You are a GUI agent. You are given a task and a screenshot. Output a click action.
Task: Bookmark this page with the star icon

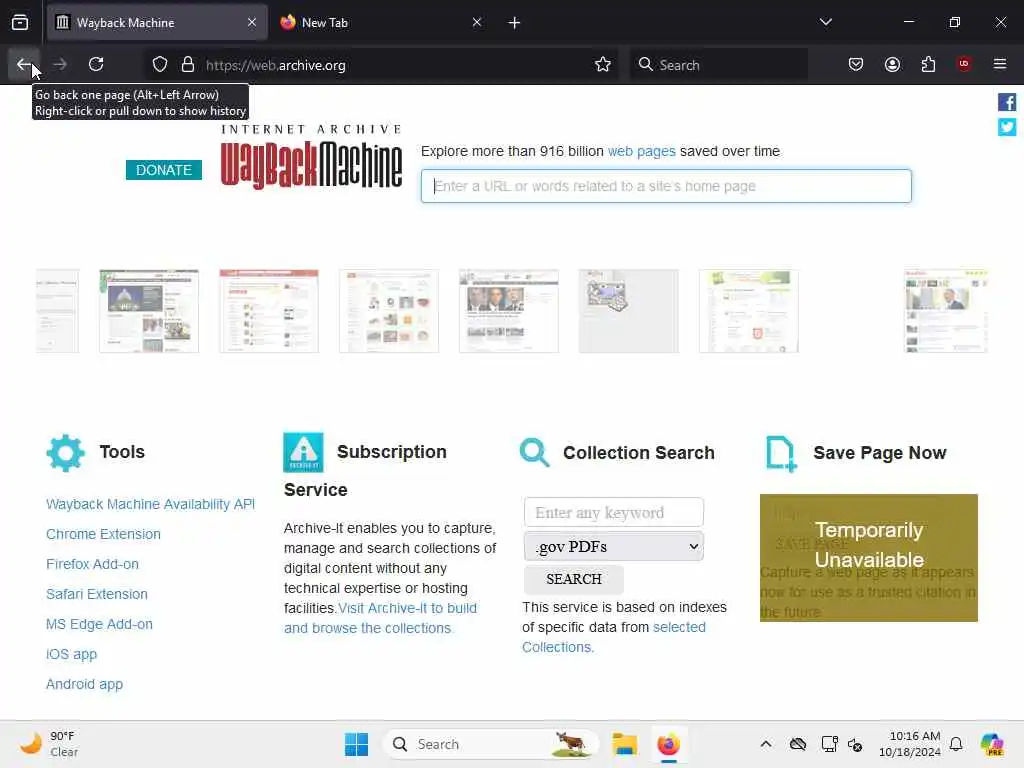603,65
